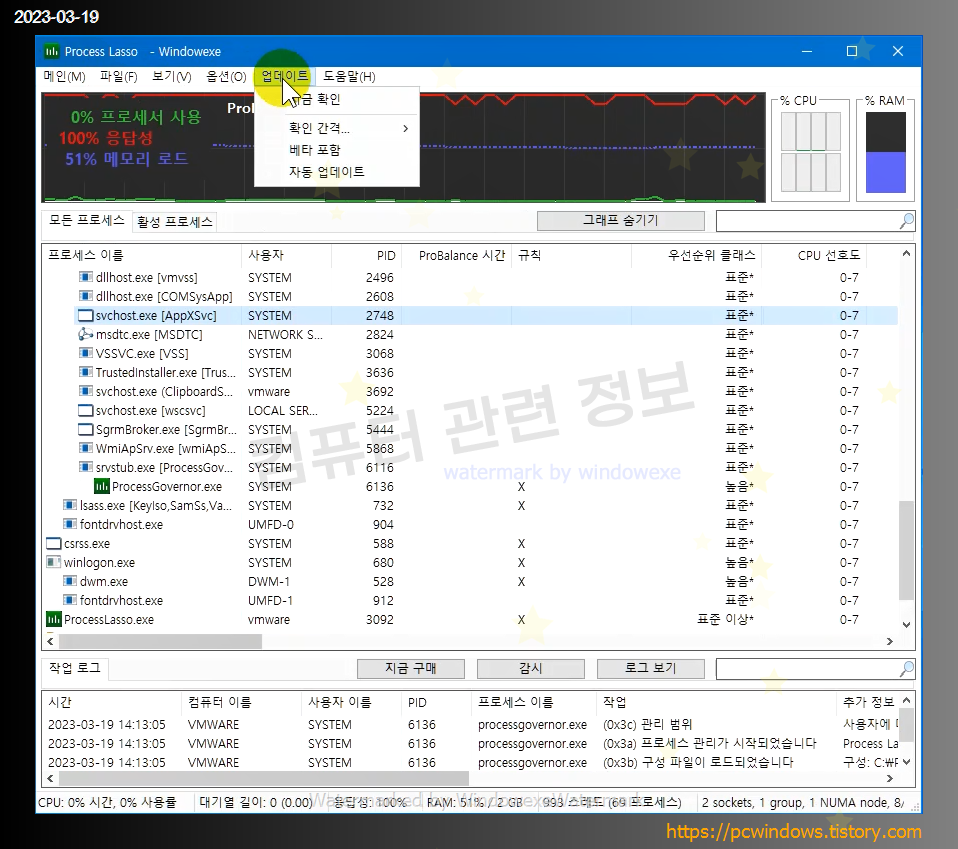The image size is (958, 849).
Task: Select the 작업 로그 tab
Action: [x=75, y=668]
